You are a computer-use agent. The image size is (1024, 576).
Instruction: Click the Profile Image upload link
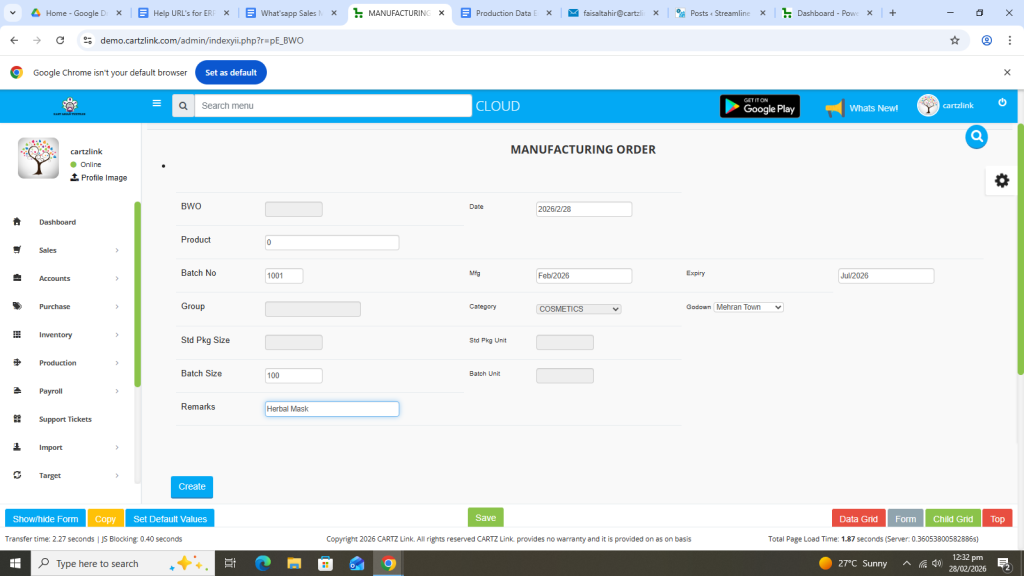point(98,178)
